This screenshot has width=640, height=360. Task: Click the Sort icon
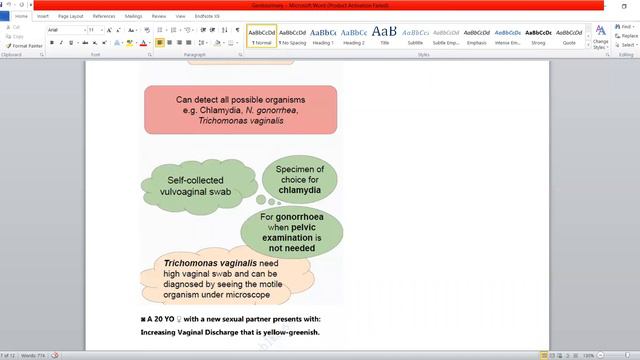pos(224,30)
